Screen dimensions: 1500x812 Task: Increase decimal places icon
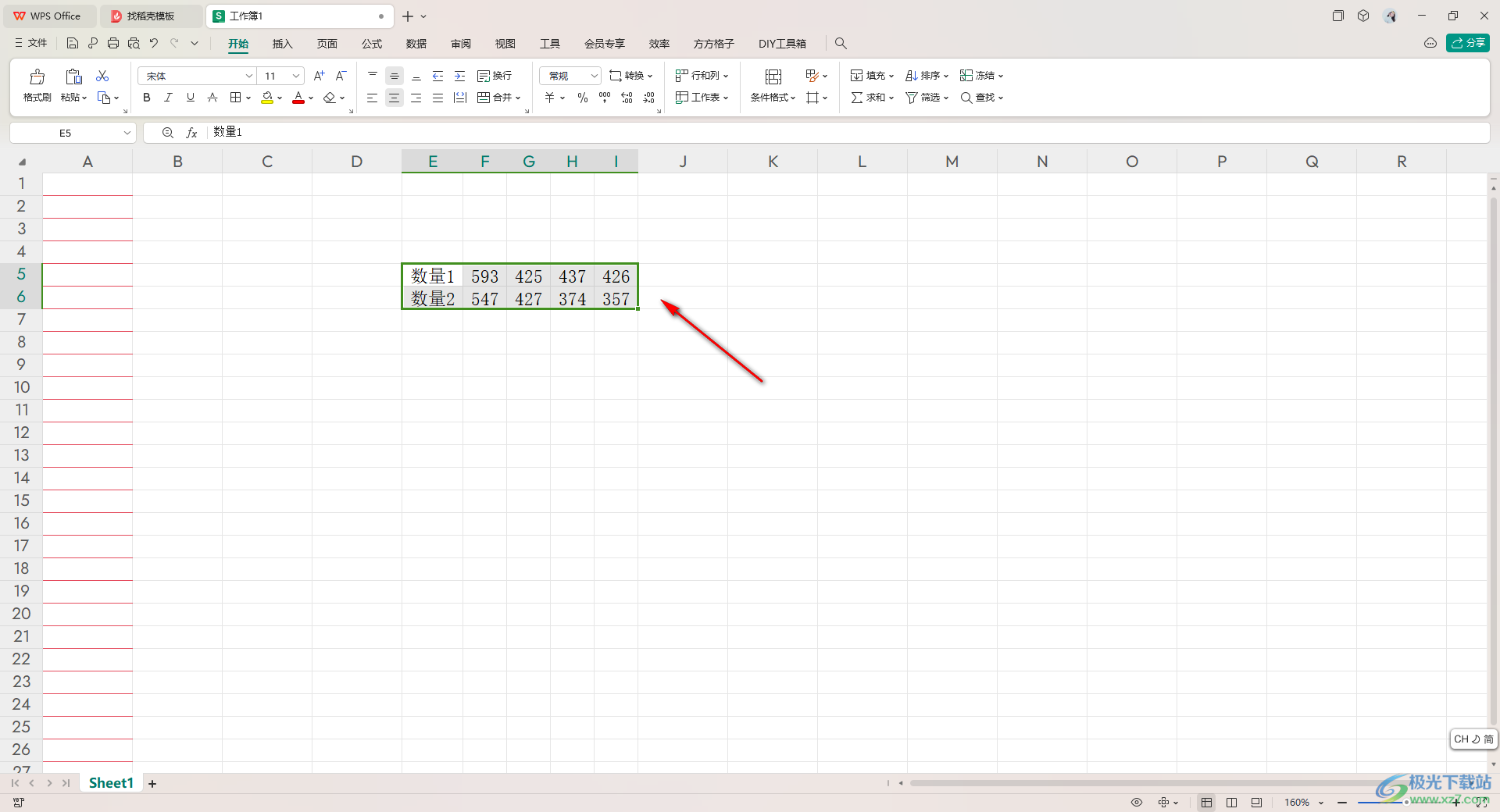(627, 98)
